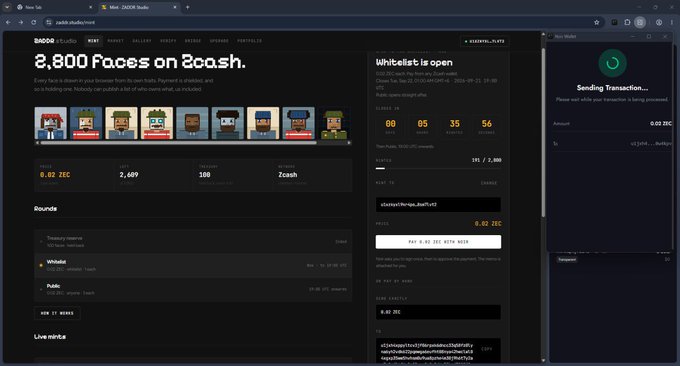Go back using the browser back arrow
This screenshot has width=680, height=366.
(x=8, y=22)
